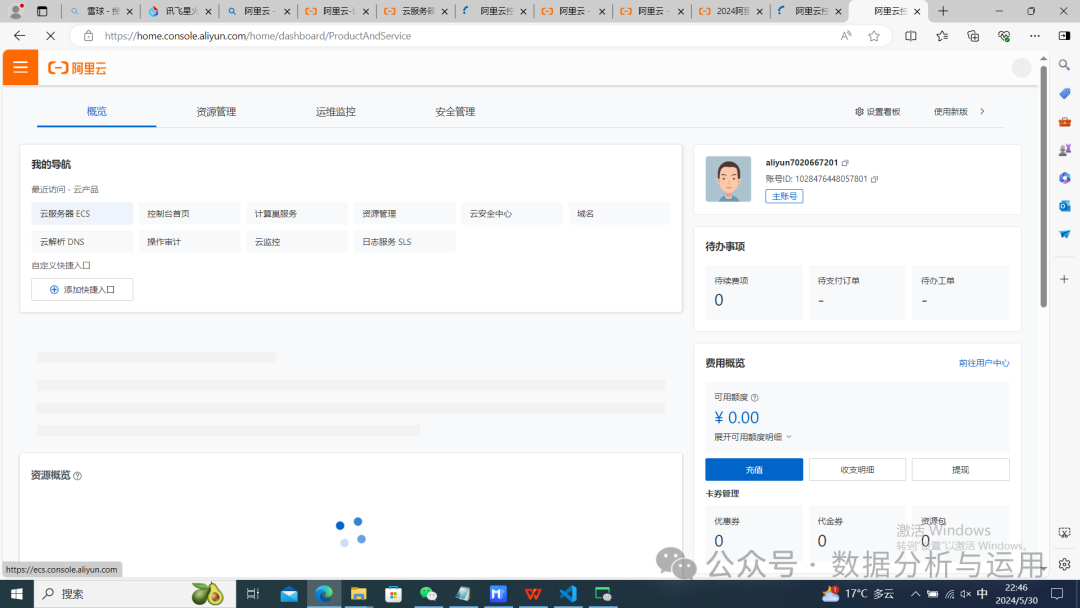1080x608 pixels.
Task: Open 计算巢服务 shortcut
Action: (297, 213)
